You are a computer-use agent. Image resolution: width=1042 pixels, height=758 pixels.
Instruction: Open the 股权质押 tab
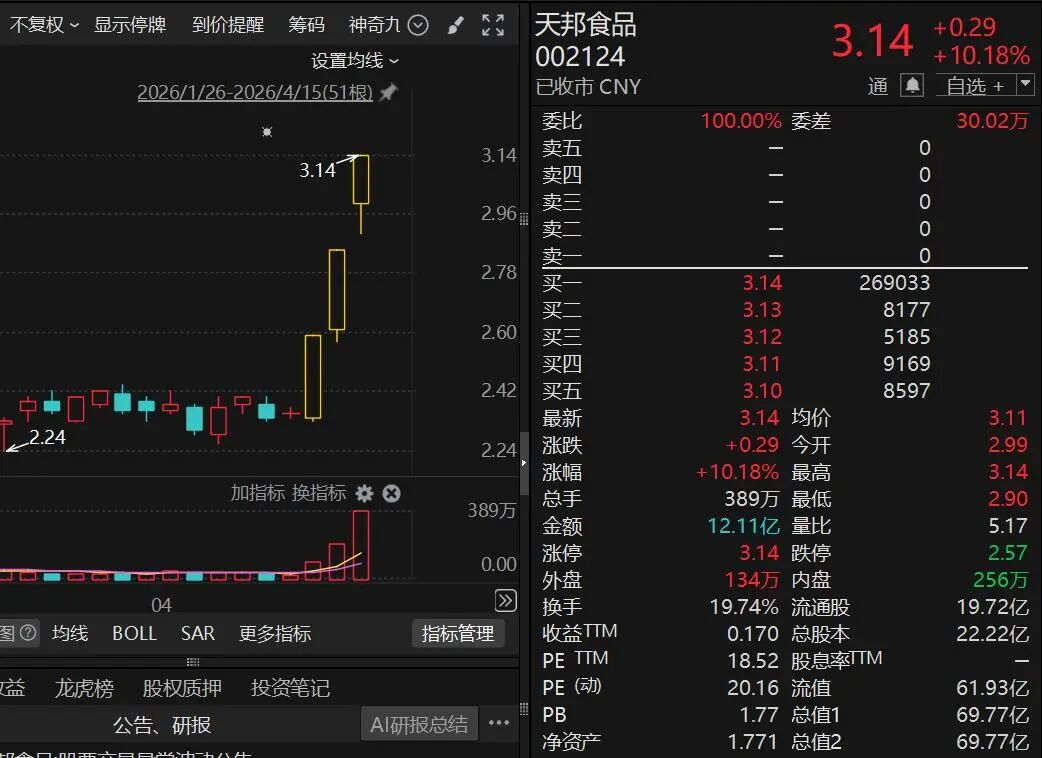click(180, 688)
